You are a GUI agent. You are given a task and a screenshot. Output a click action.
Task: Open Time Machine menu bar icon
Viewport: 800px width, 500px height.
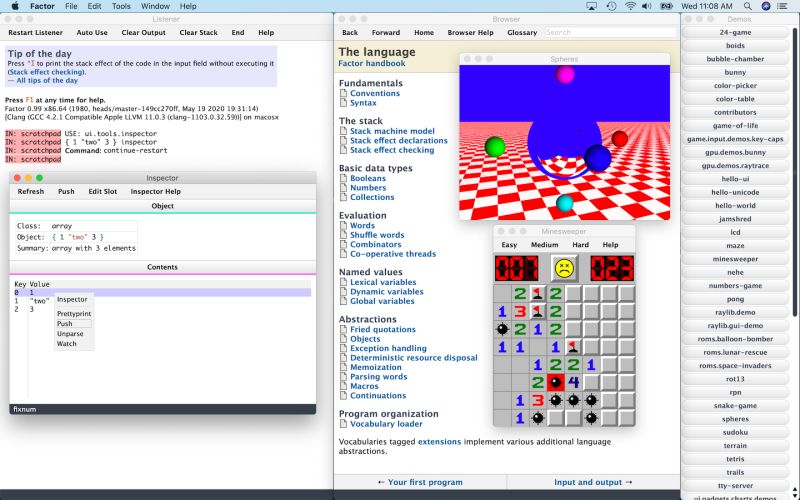pos(611,6)
